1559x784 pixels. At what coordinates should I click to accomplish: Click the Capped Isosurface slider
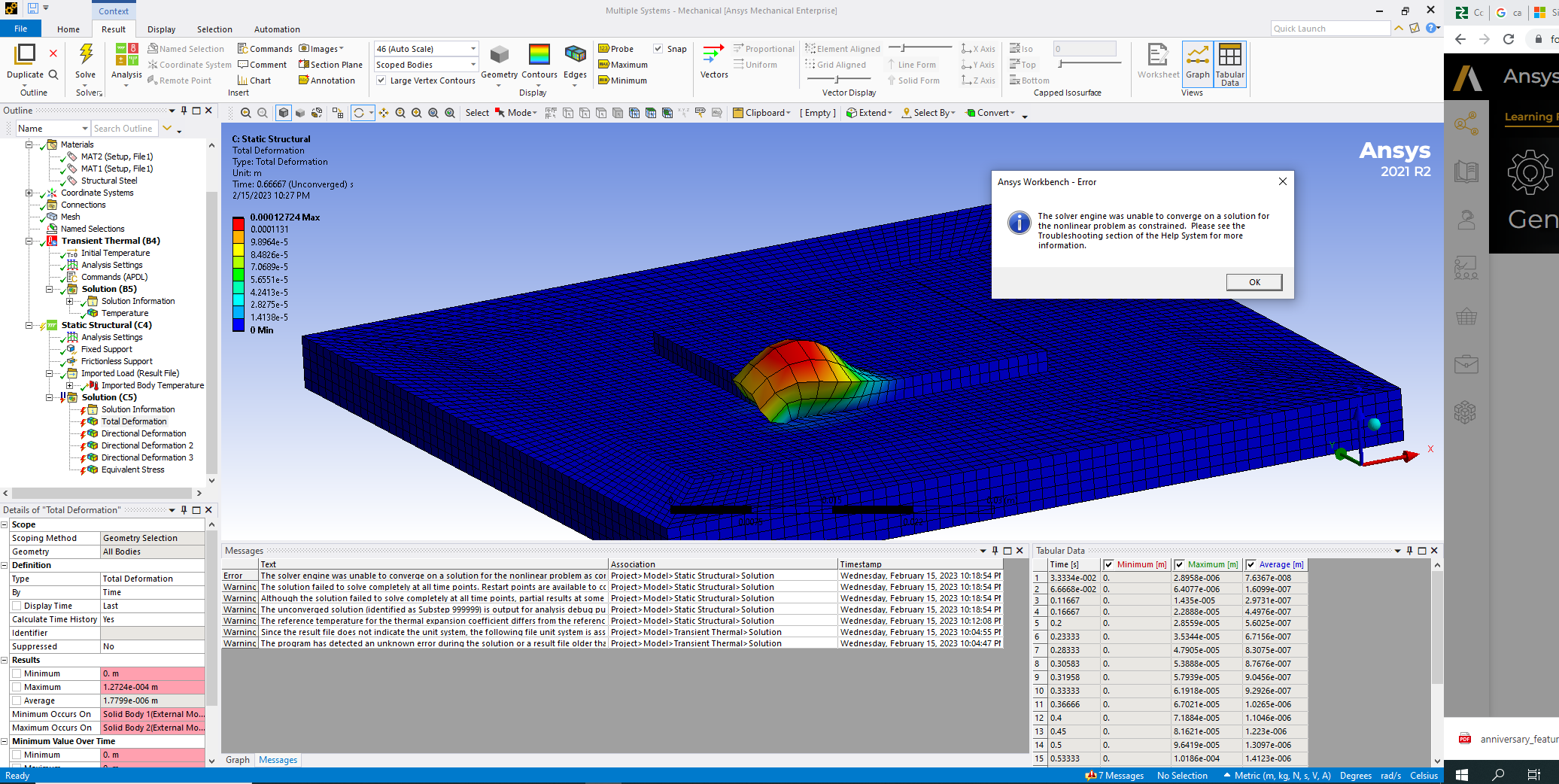(x=1088, y=64)
